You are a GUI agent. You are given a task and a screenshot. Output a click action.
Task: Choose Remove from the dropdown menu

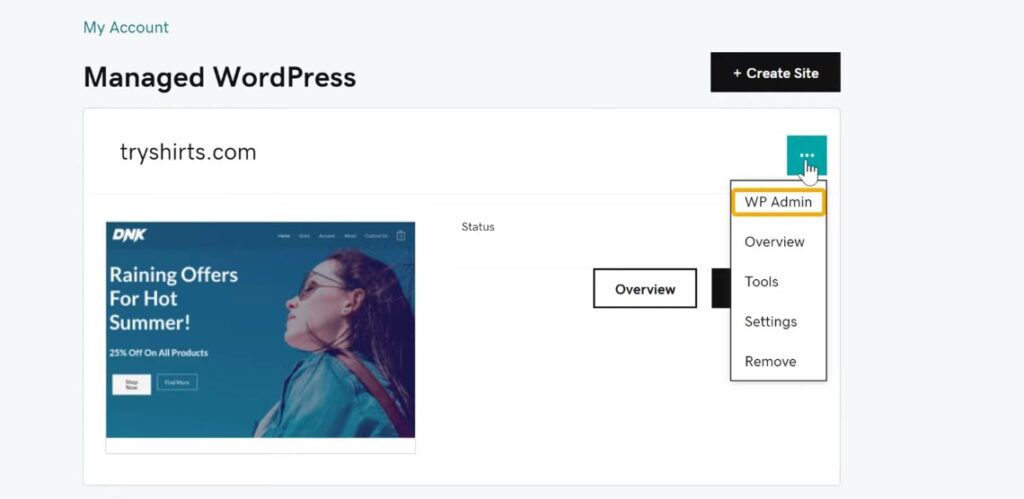coord(770,361)
